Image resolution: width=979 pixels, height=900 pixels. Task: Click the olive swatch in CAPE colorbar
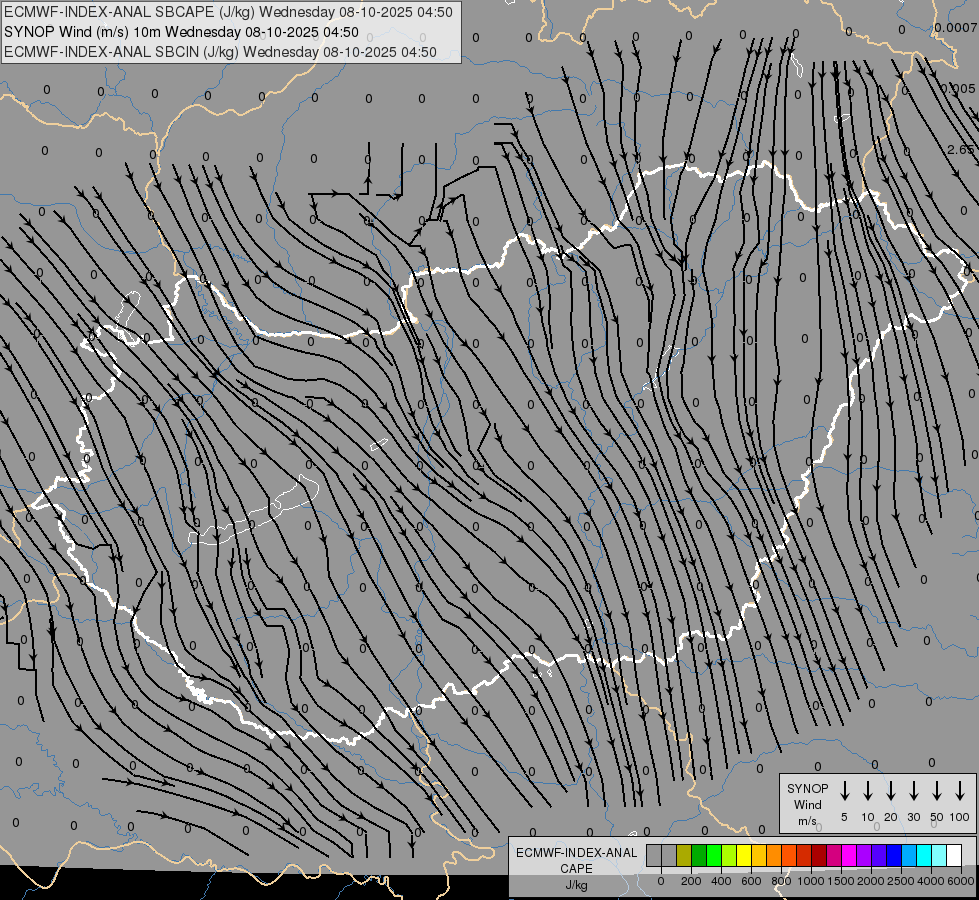point(684,856)
